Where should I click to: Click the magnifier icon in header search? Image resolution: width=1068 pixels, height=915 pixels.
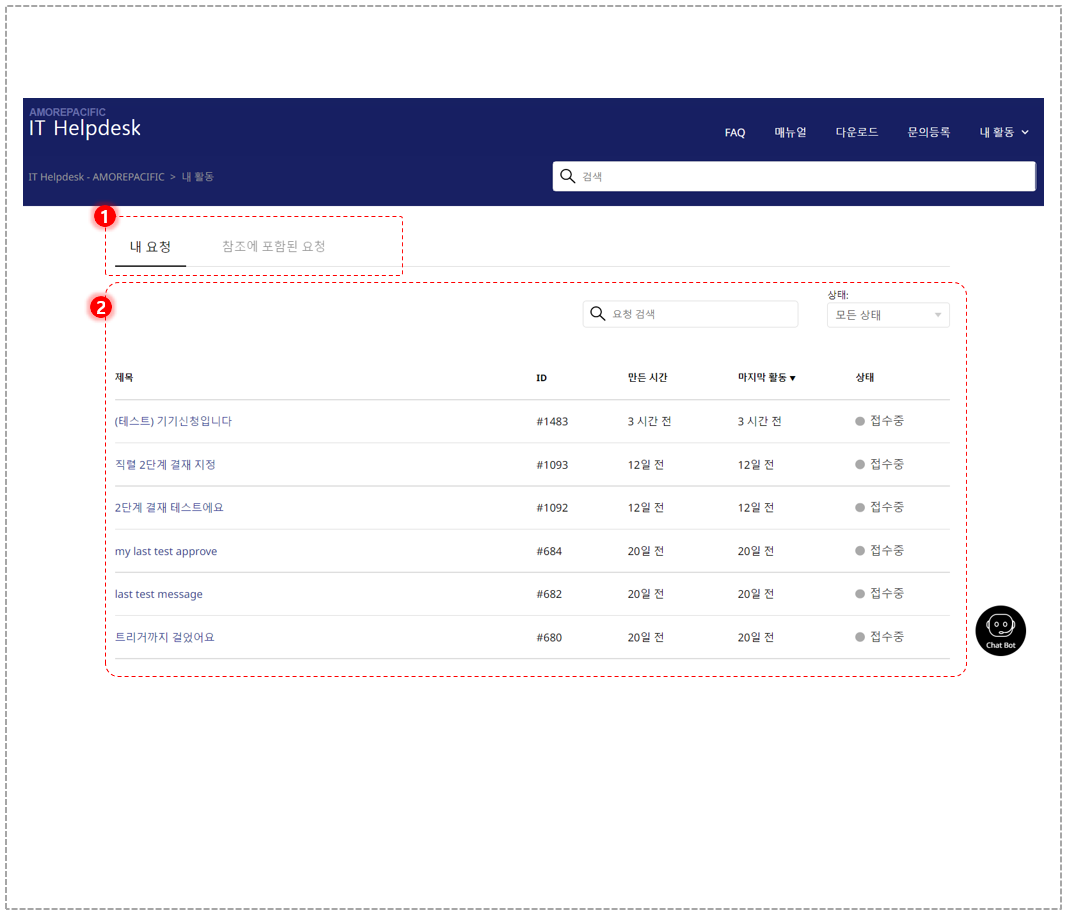click(x=567, y=176)
